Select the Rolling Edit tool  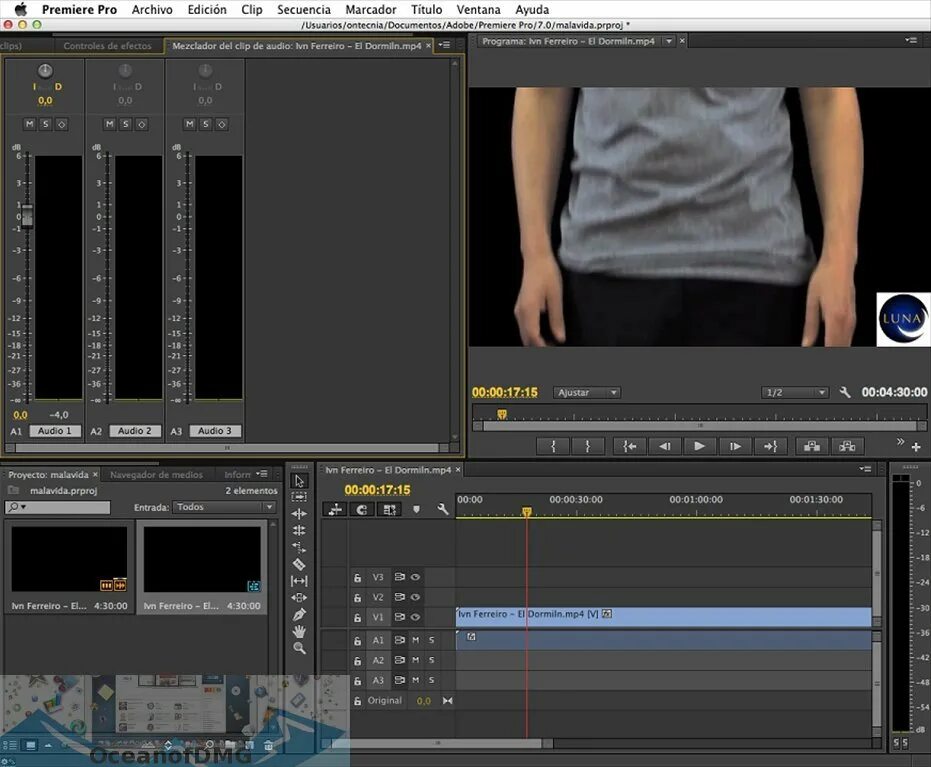point(299,530)
